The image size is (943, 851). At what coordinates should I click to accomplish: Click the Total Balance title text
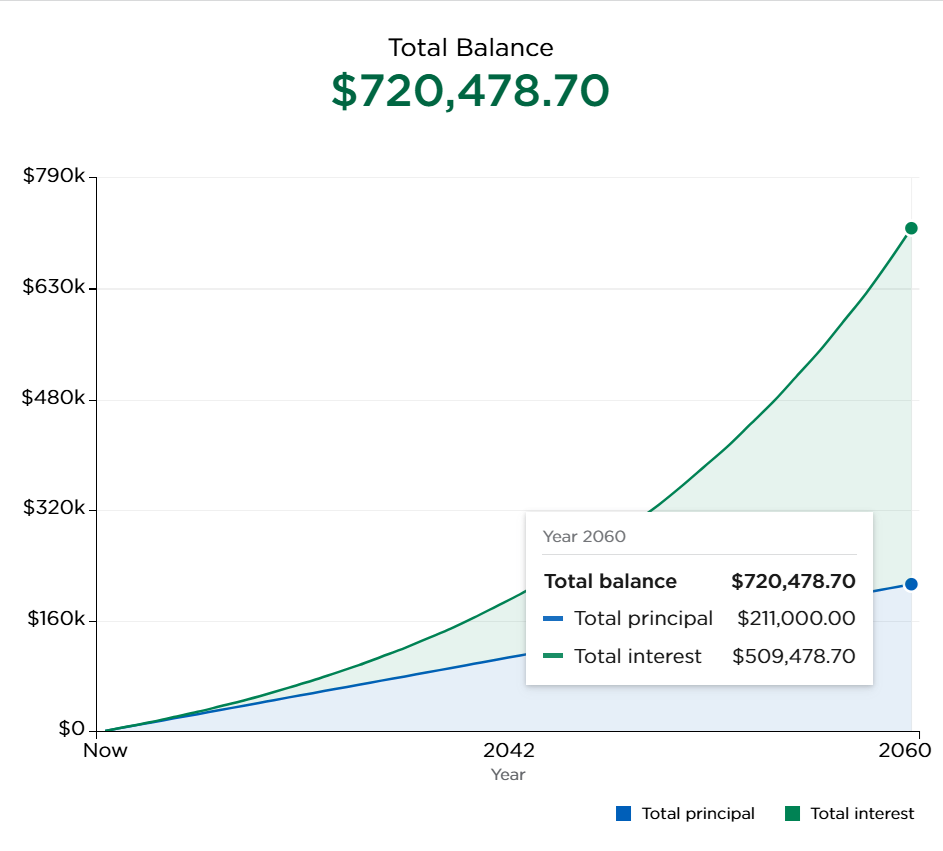coord(470,47)
